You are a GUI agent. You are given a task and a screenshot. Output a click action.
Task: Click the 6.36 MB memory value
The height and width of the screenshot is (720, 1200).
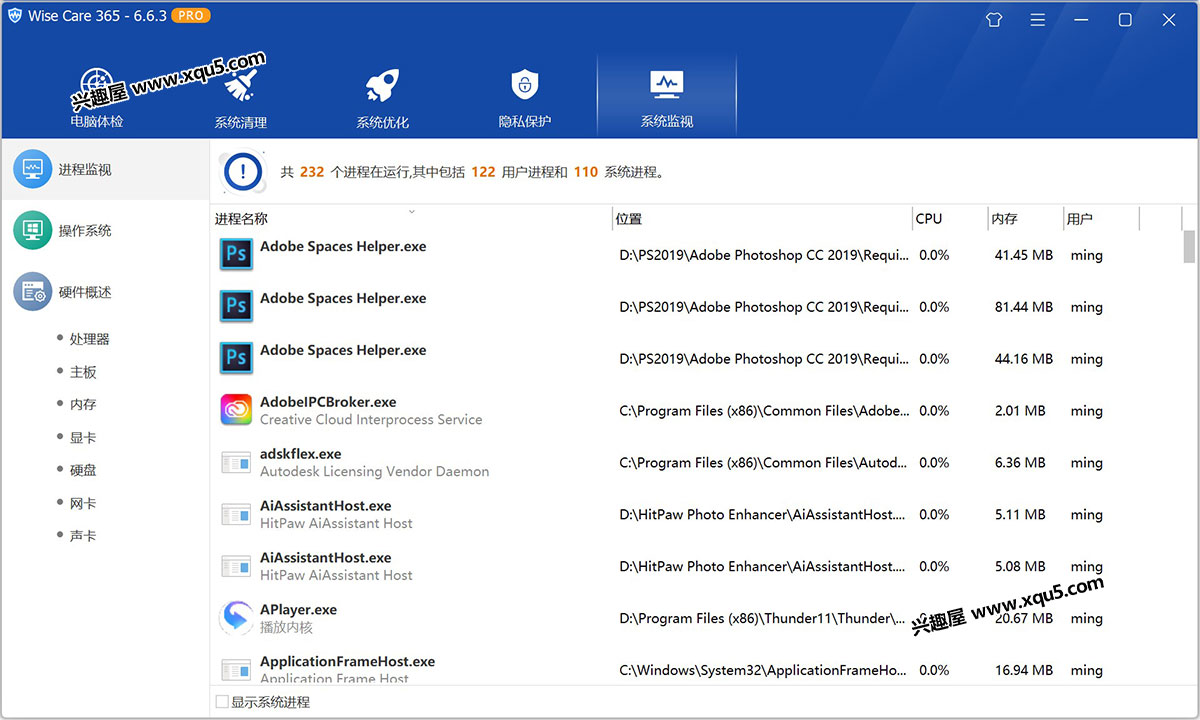1020,463
